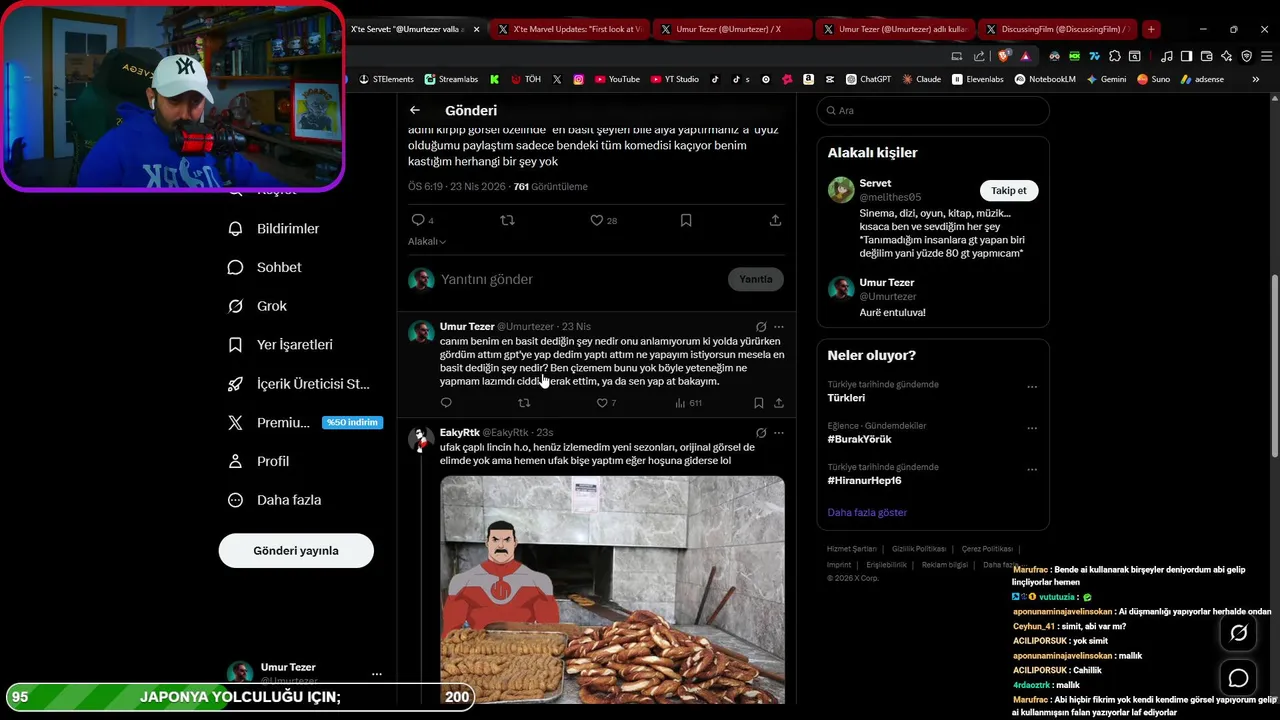Bookmark Umur Tezer's 23 Nis comment
This screenshot has width=1280, height=720.
(759, 403)
